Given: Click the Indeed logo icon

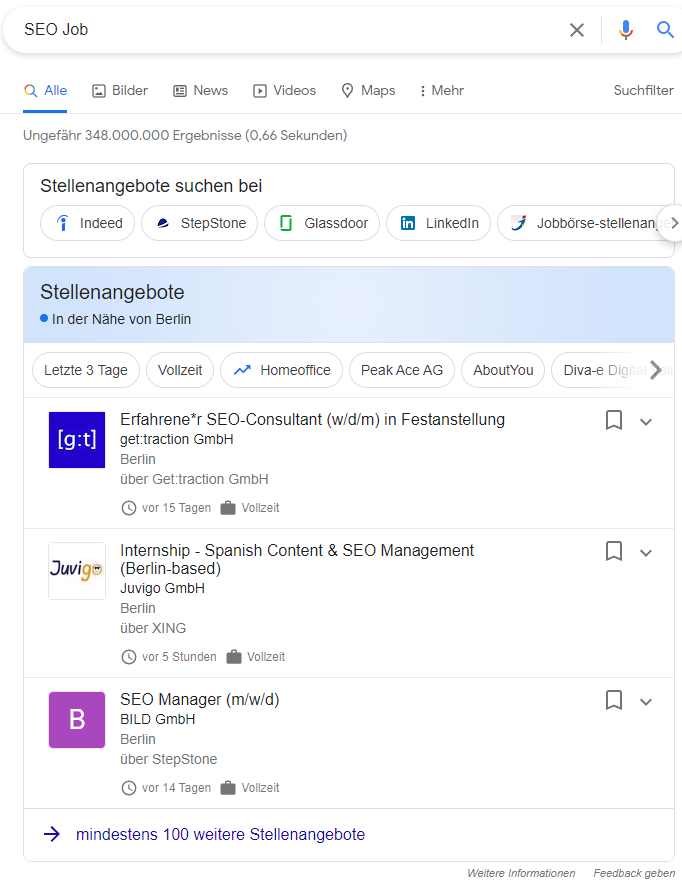Looking at the screenshot, I should click(x=63, y=223).
